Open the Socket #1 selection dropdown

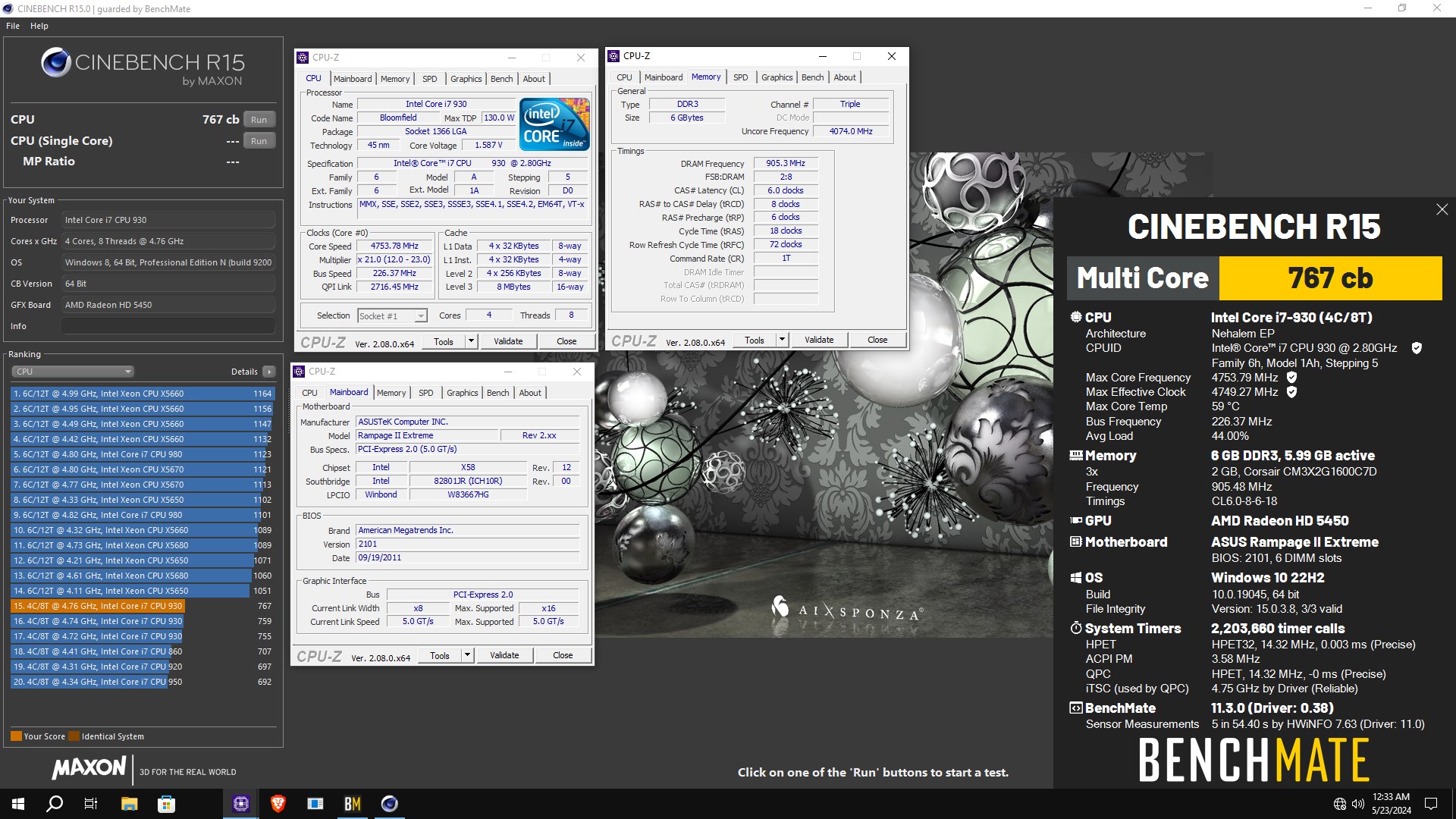(x=392, y=315)
